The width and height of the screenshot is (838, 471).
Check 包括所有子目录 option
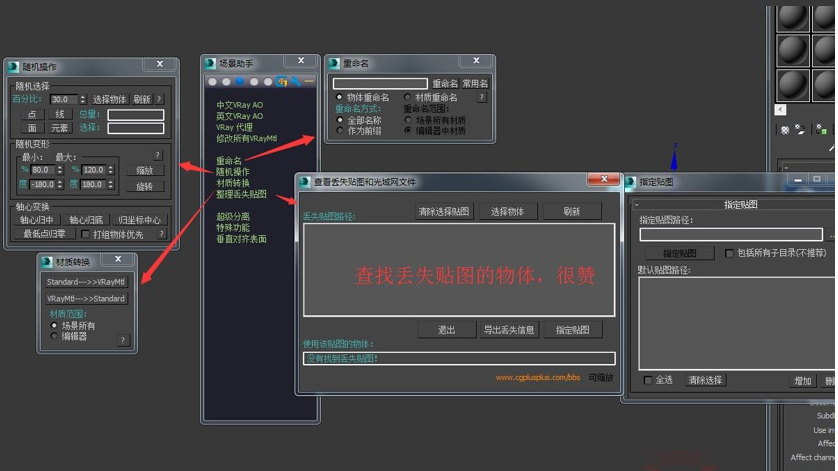[729, 254]
